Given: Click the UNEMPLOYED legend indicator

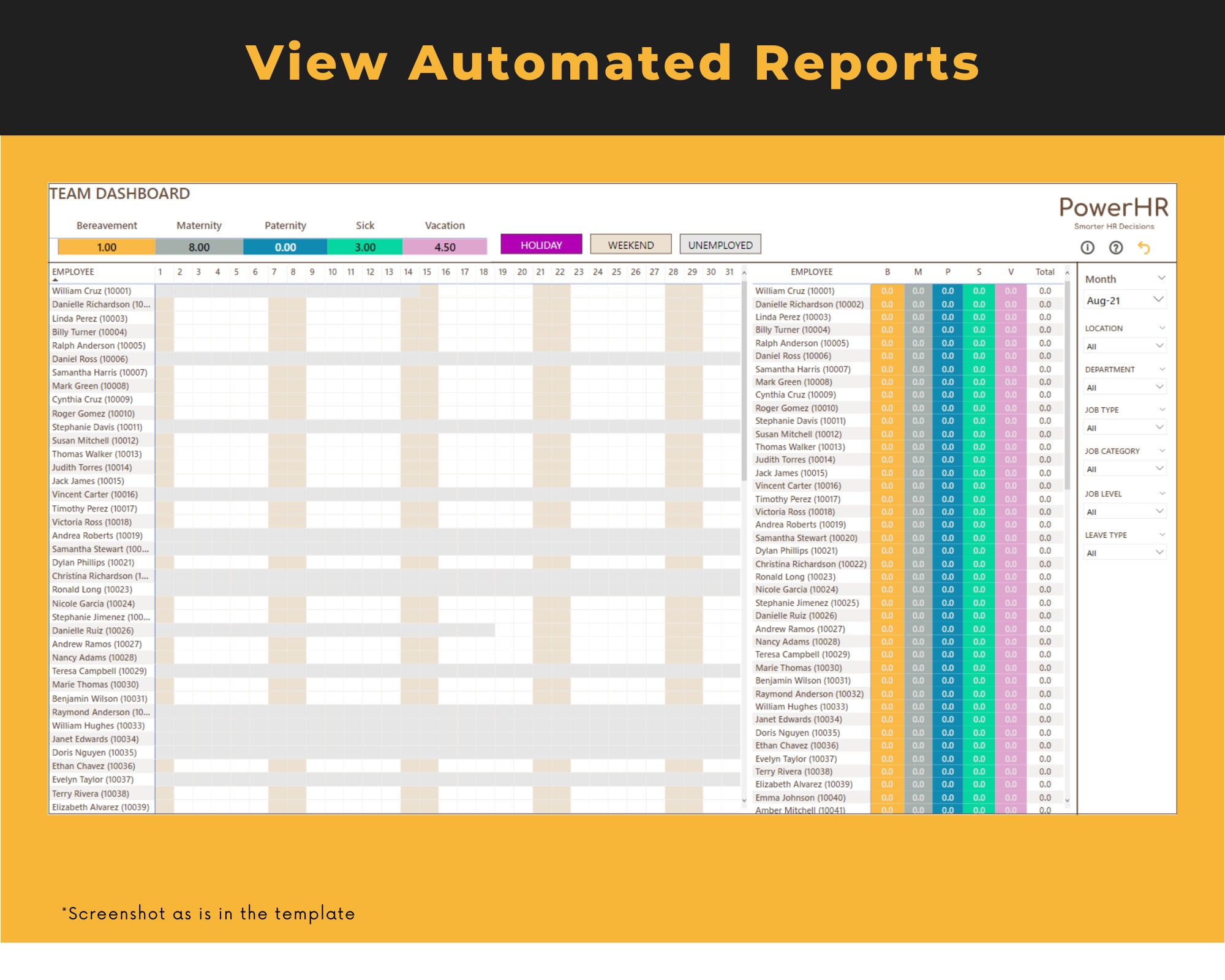Looking at the screenshot, I should (720, 244).
